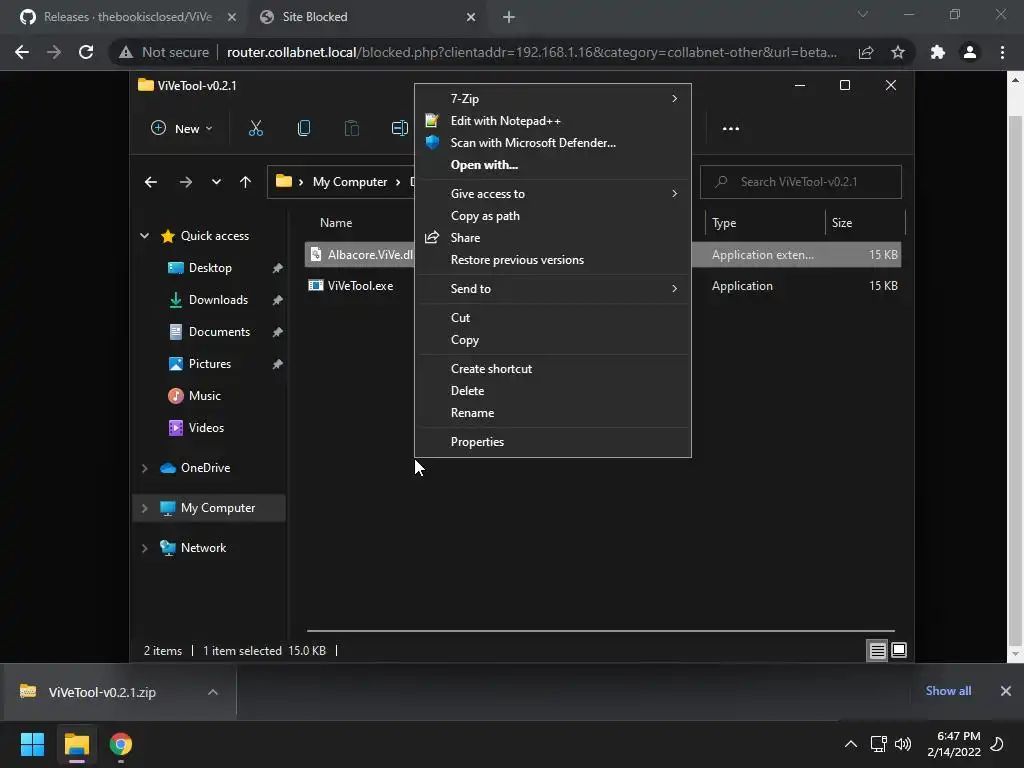Collapse the Quick access tree node
1024x768 pixels.
pos(144,236)
